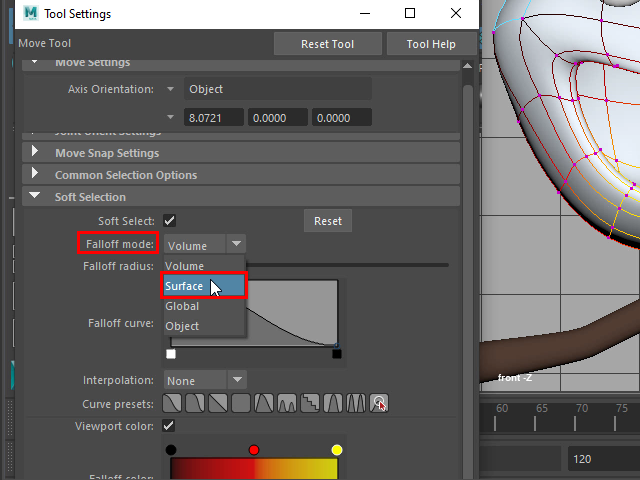Disable the Viewport color checkbox
The width and height of the screenshot is (640, 480).
point(170,426)
